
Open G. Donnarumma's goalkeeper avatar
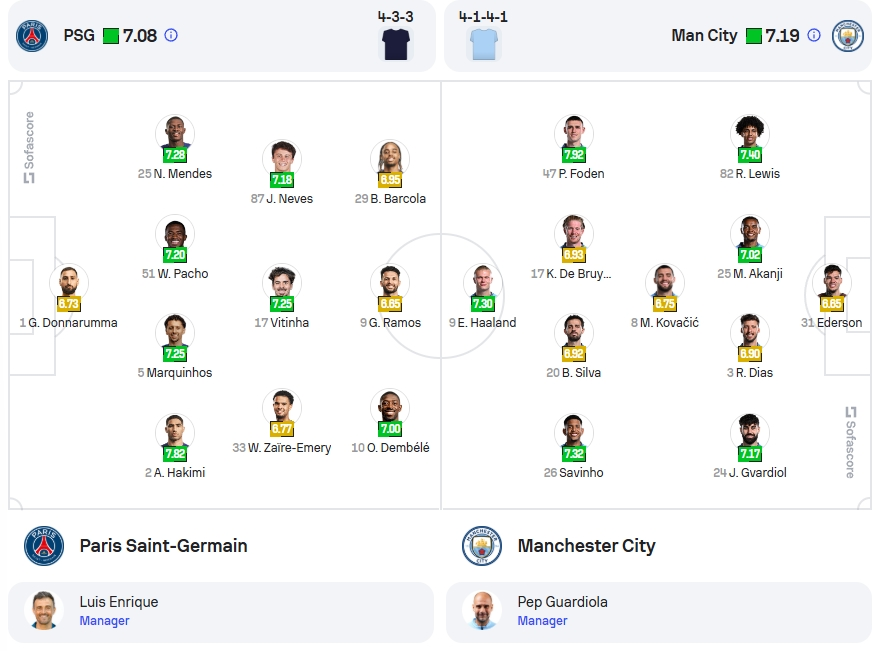tap(69, 283)
